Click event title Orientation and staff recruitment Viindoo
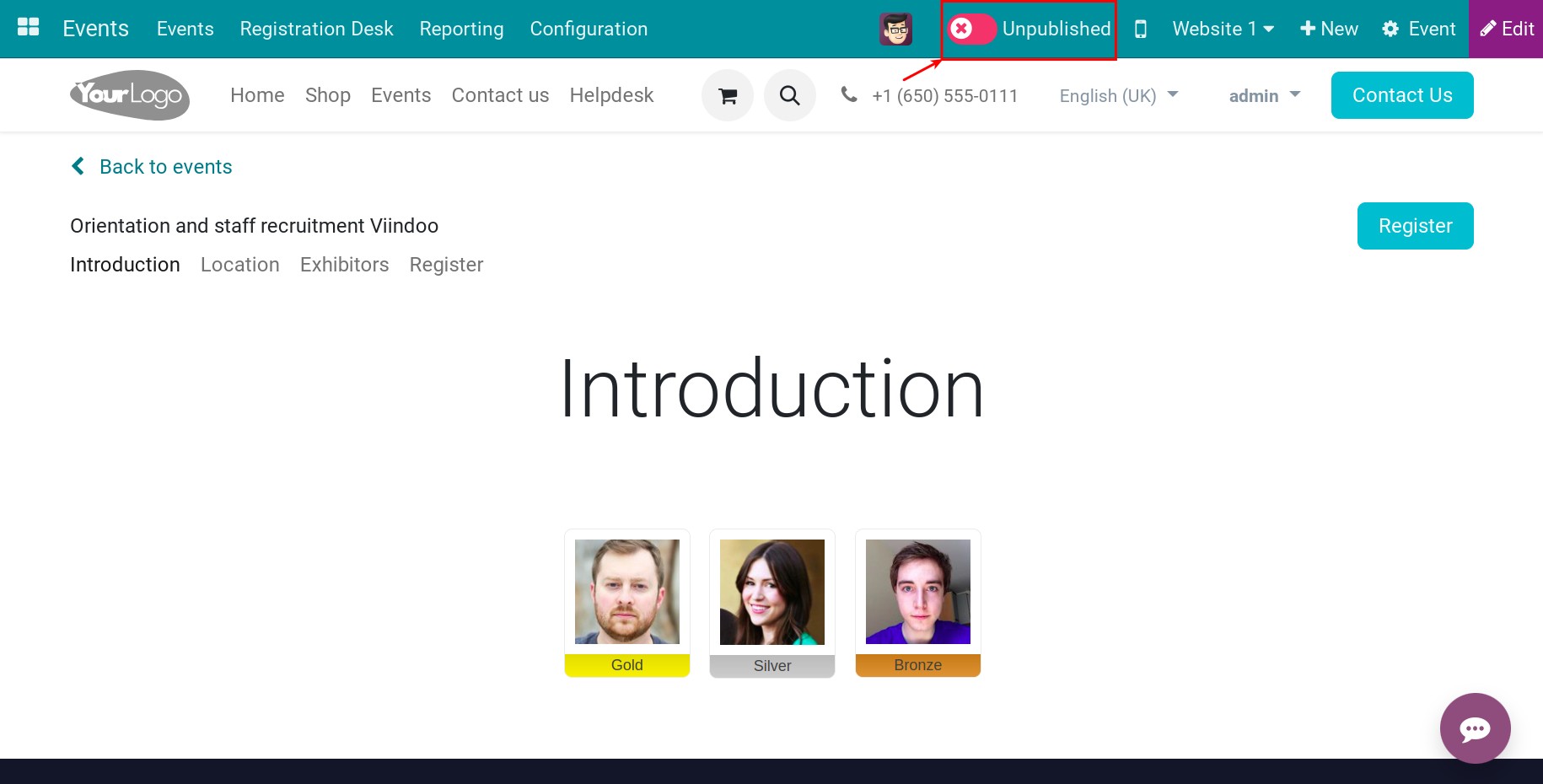Screen dimensions: 1543x784 click(x=254, y=226)
